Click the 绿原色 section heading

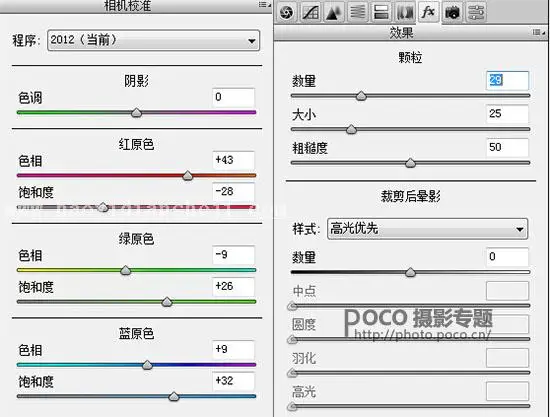point(136,239)
